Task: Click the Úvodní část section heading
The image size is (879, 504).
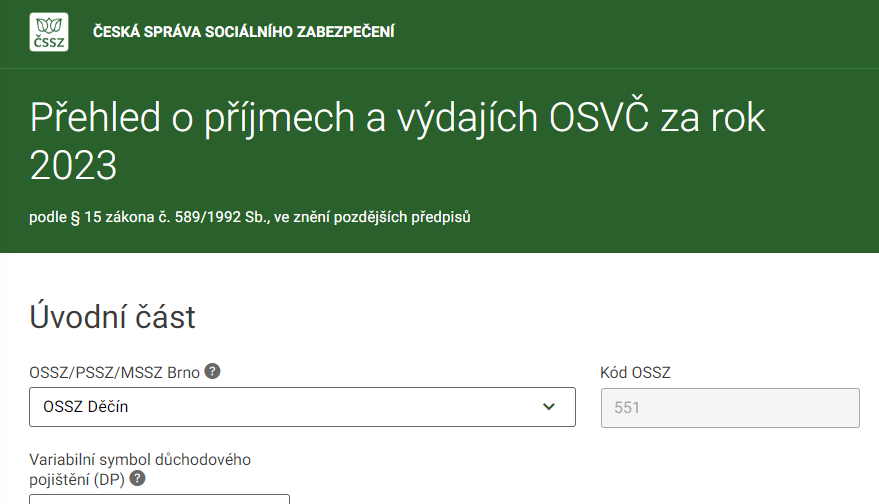Action: tap(112, 317)
